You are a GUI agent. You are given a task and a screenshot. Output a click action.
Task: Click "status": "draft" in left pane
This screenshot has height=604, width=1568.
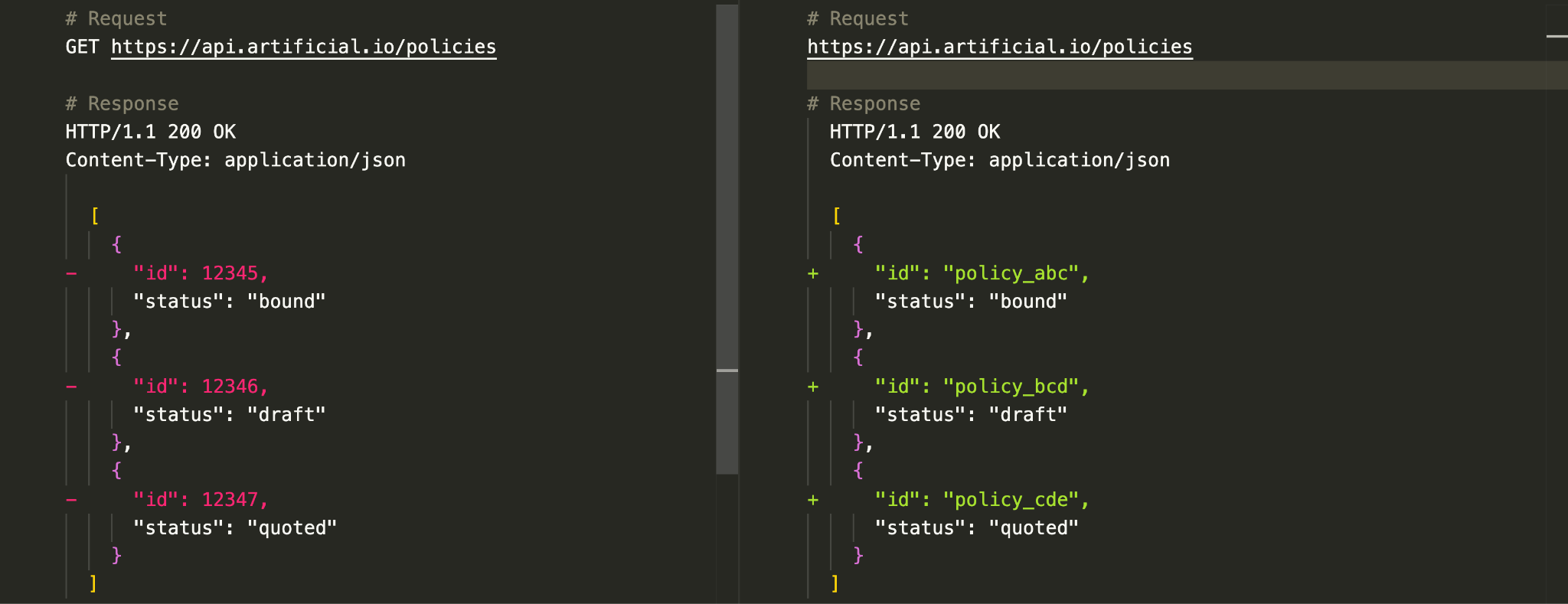click(230, 415)
